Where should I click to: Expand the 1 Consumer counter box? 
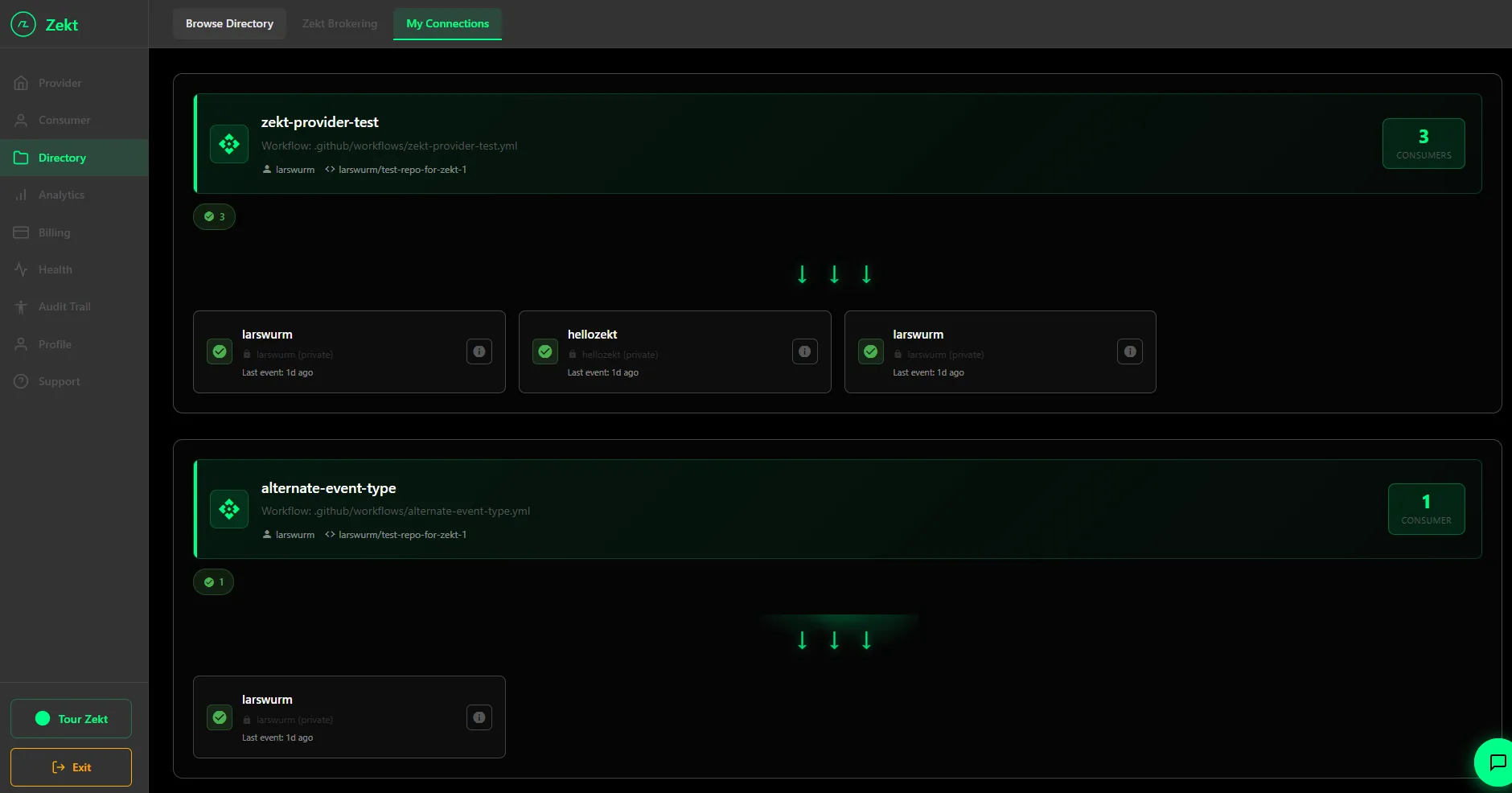(1426, 509)
